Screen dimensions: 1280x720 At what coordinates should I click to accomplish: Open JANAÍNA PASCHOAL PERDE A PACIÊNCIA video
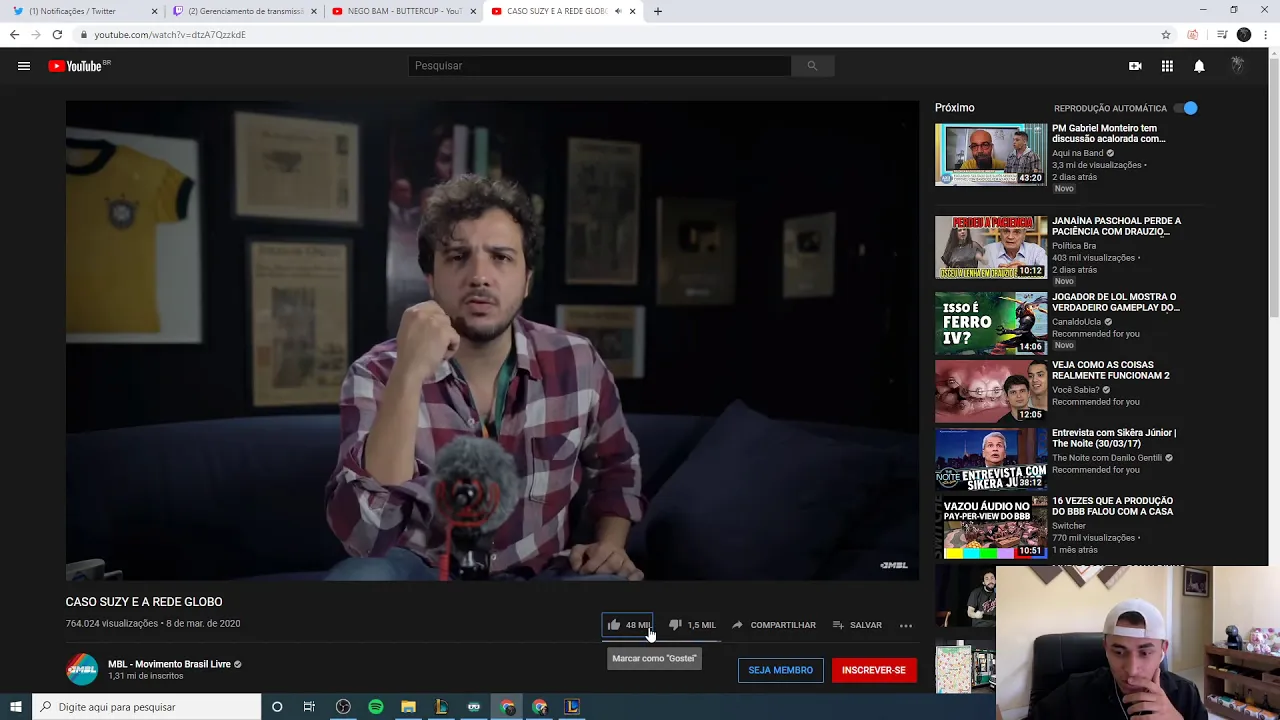coord(1116,226)
